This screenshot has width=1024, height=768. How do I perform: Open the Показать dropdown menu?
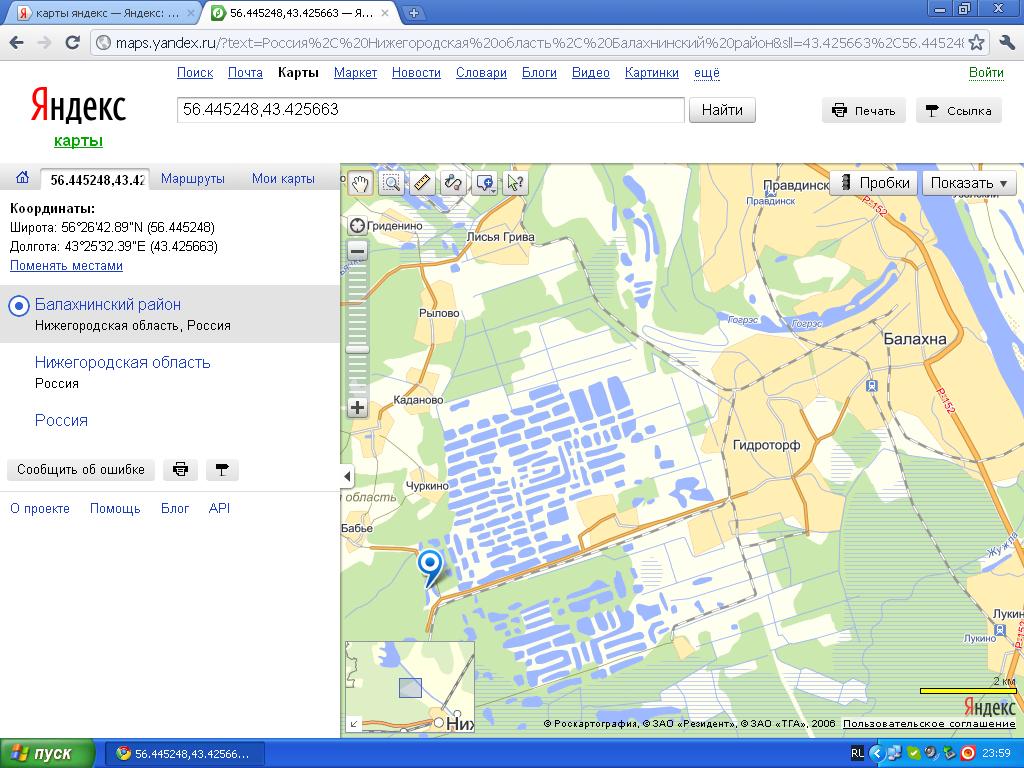[x=968, y=182]
